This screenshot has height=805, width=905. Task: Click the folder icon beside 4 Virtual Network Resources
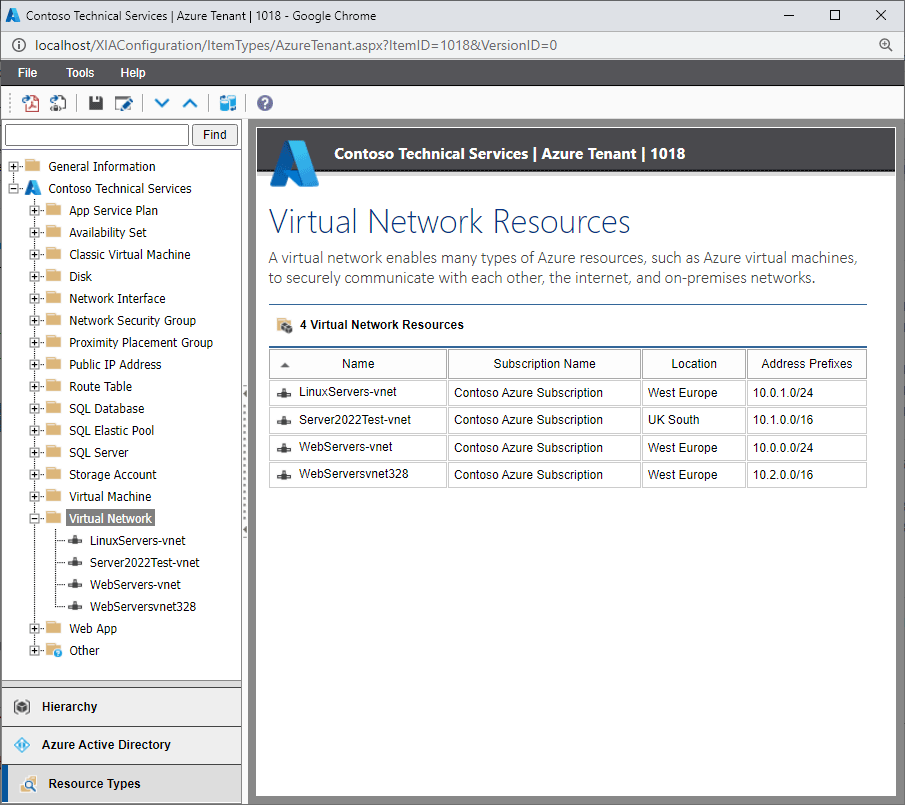(285, 325)
